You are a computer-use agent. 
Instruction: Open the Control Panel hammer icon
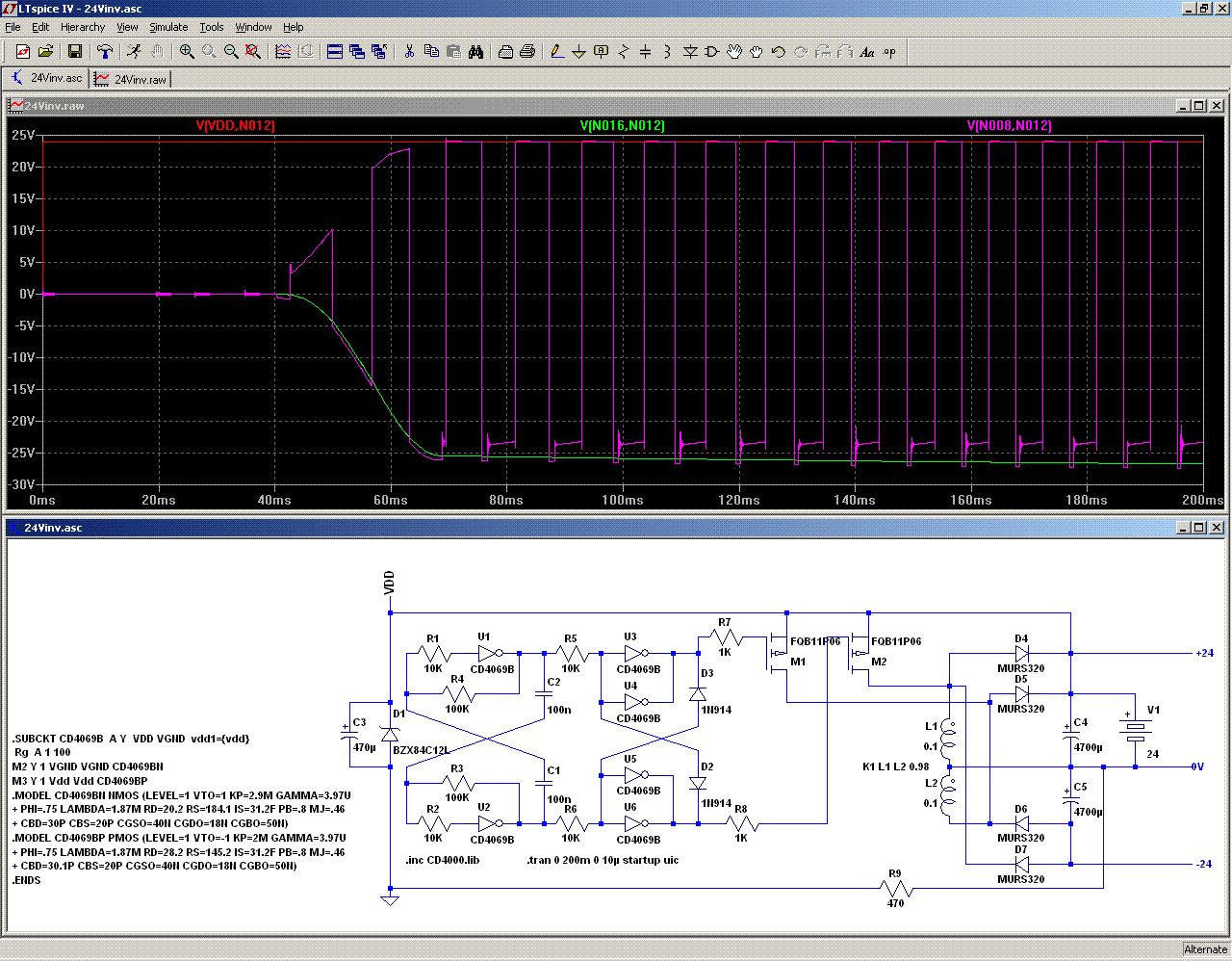(x=105, y=52)
